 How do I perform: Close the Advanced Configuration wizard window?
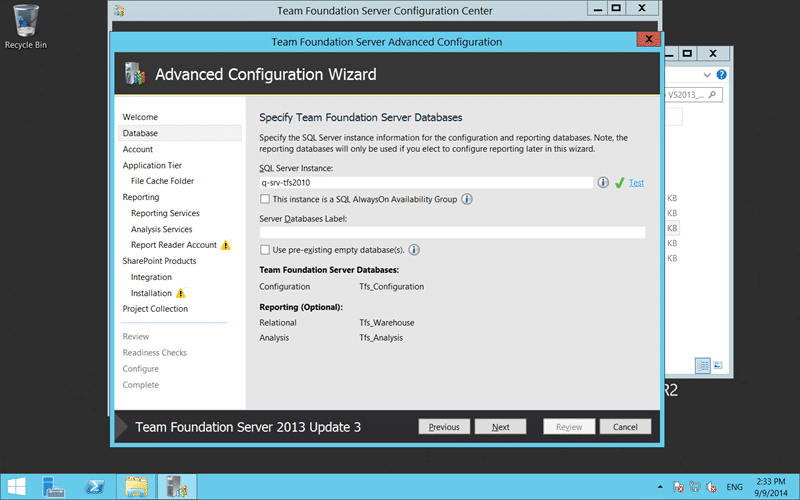pos(648,39)
